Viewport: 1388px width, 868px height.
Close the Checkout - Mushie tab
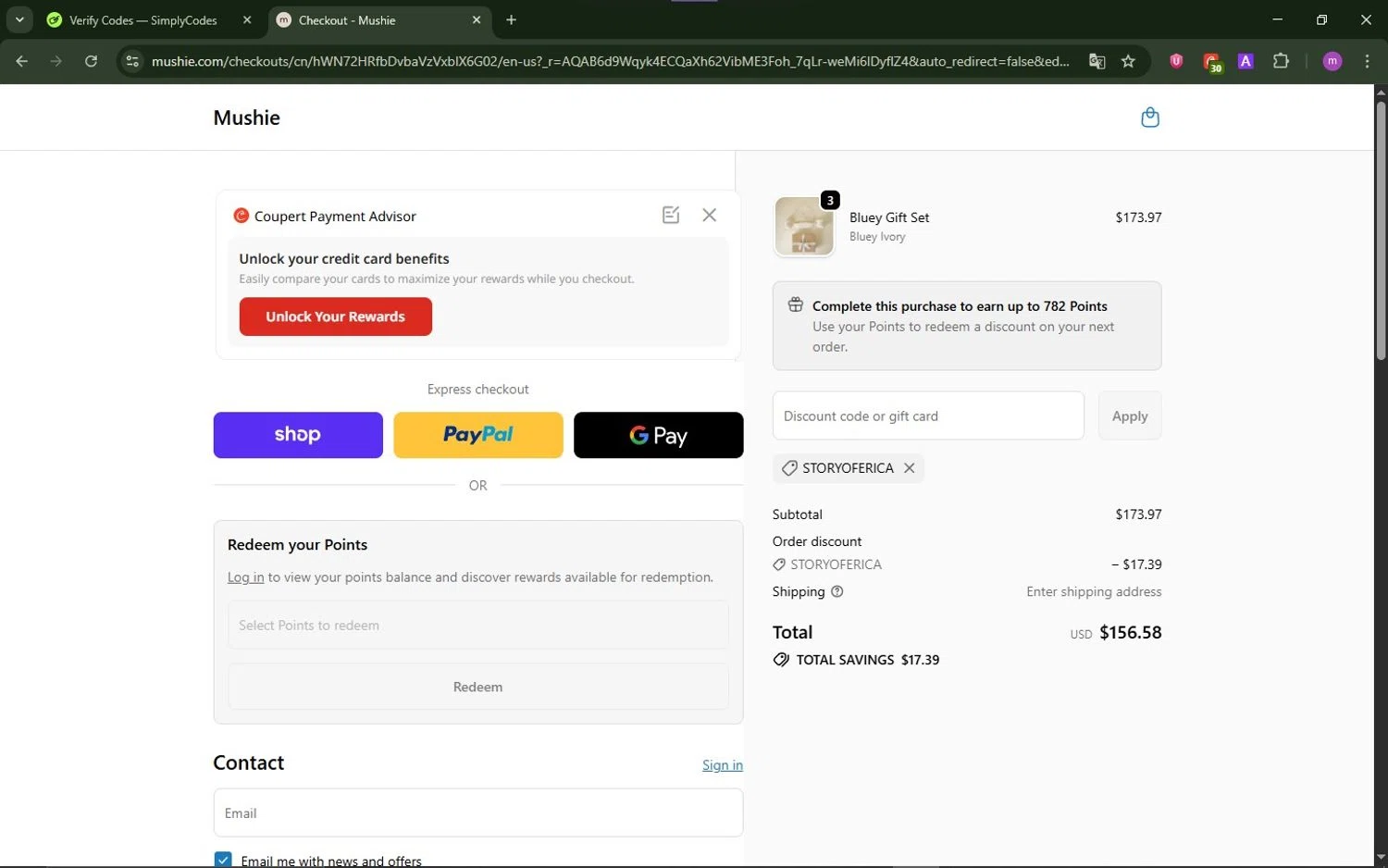coord(477,19)
